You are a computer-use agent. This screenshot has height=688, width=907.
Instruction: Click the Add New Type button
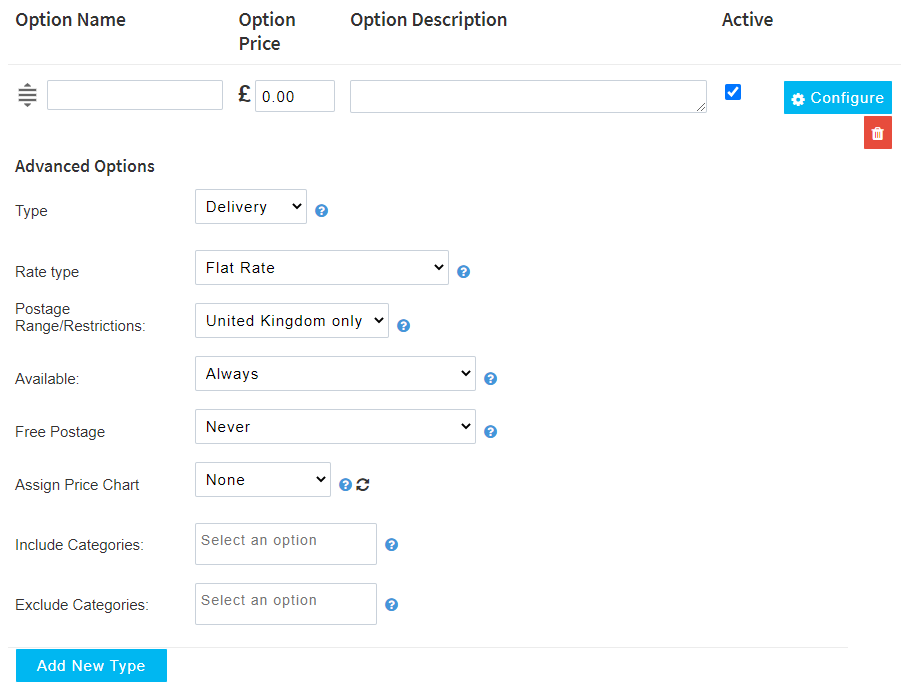coord(91,666)
